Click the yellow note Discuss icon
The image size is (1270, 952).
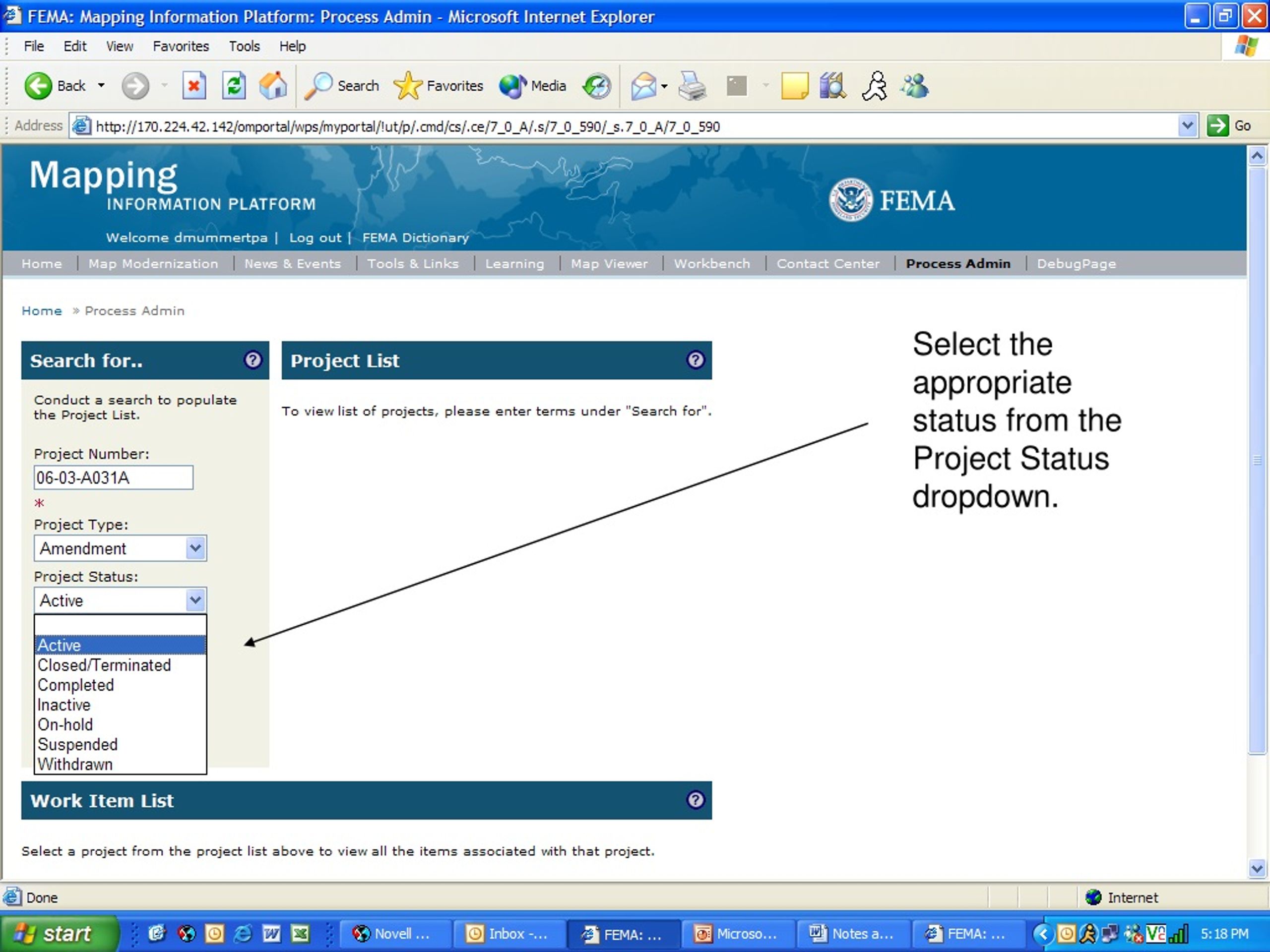click(x=795, y=86)
